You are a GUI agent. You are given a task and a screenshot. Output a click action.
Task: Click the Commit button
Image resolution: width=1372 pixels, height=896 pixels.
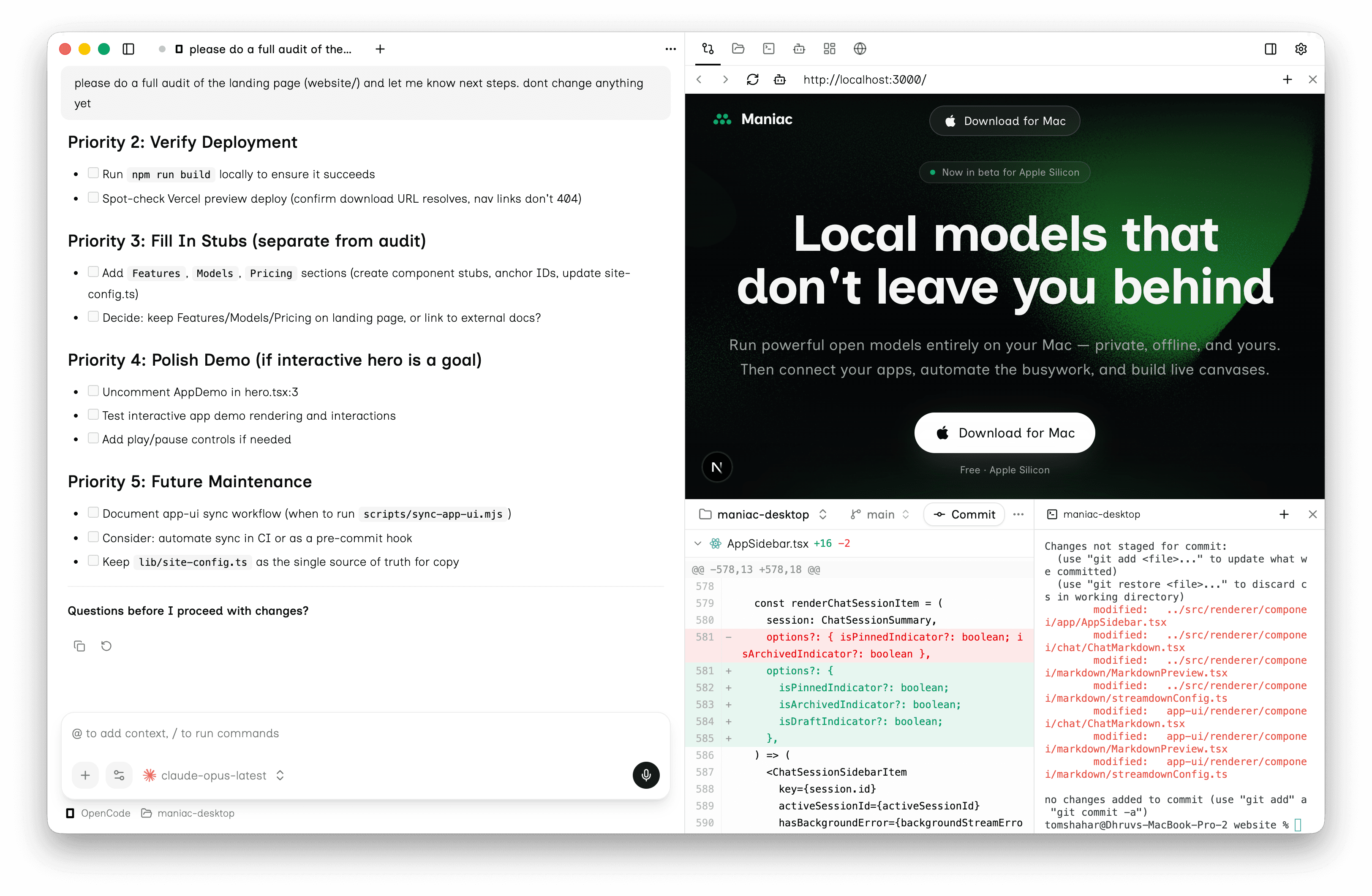tap(964, 515)
